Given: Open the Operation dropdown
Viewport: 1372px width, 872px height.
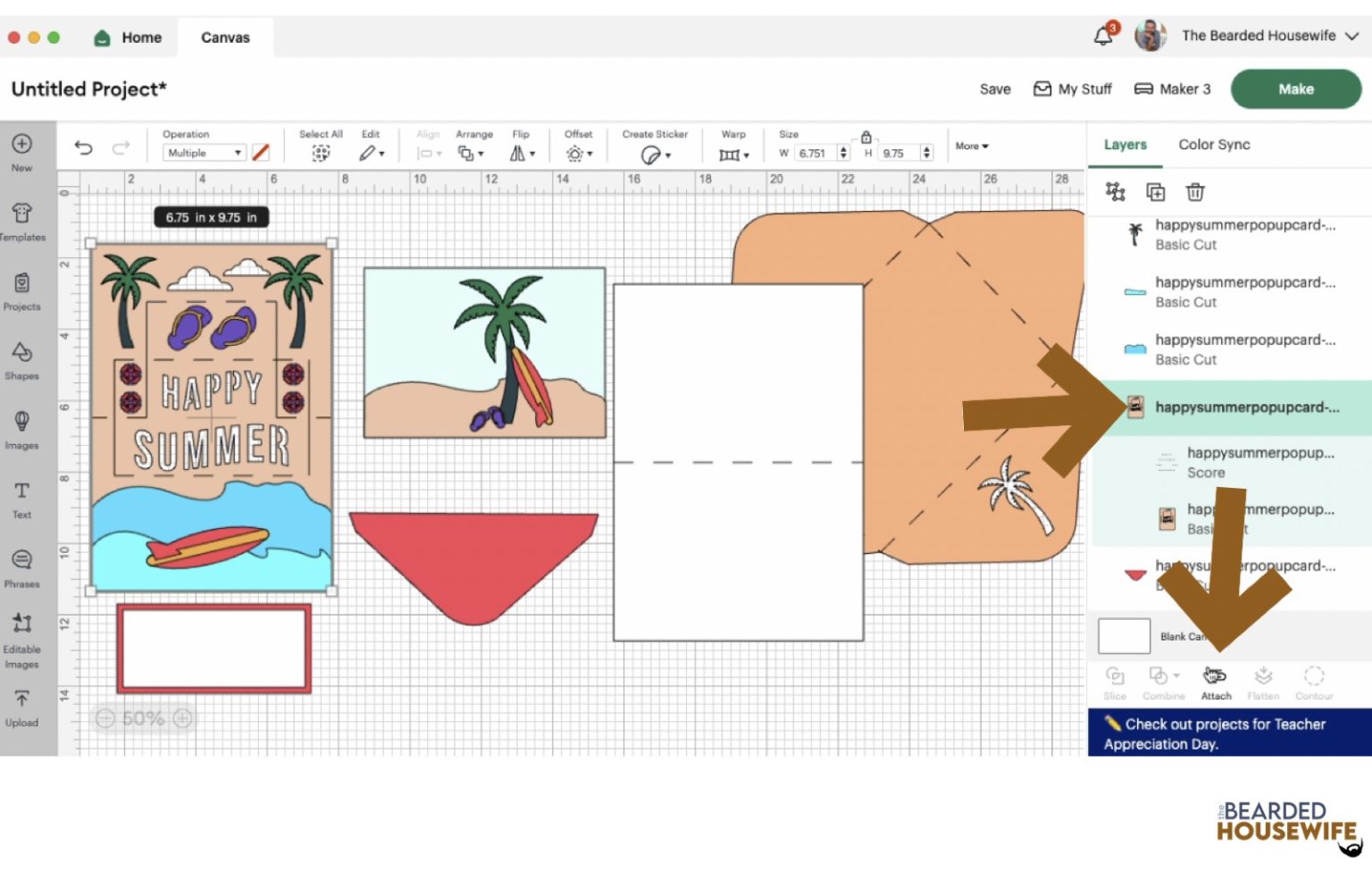Looking at the screenshot, I should coord(205,153).
